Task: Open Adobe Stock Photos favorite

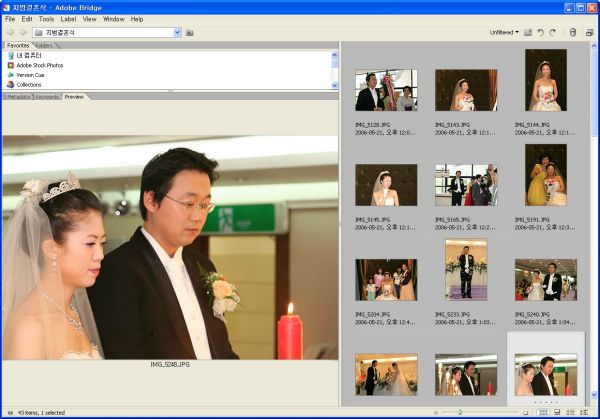Action: [x=39, y=65]
